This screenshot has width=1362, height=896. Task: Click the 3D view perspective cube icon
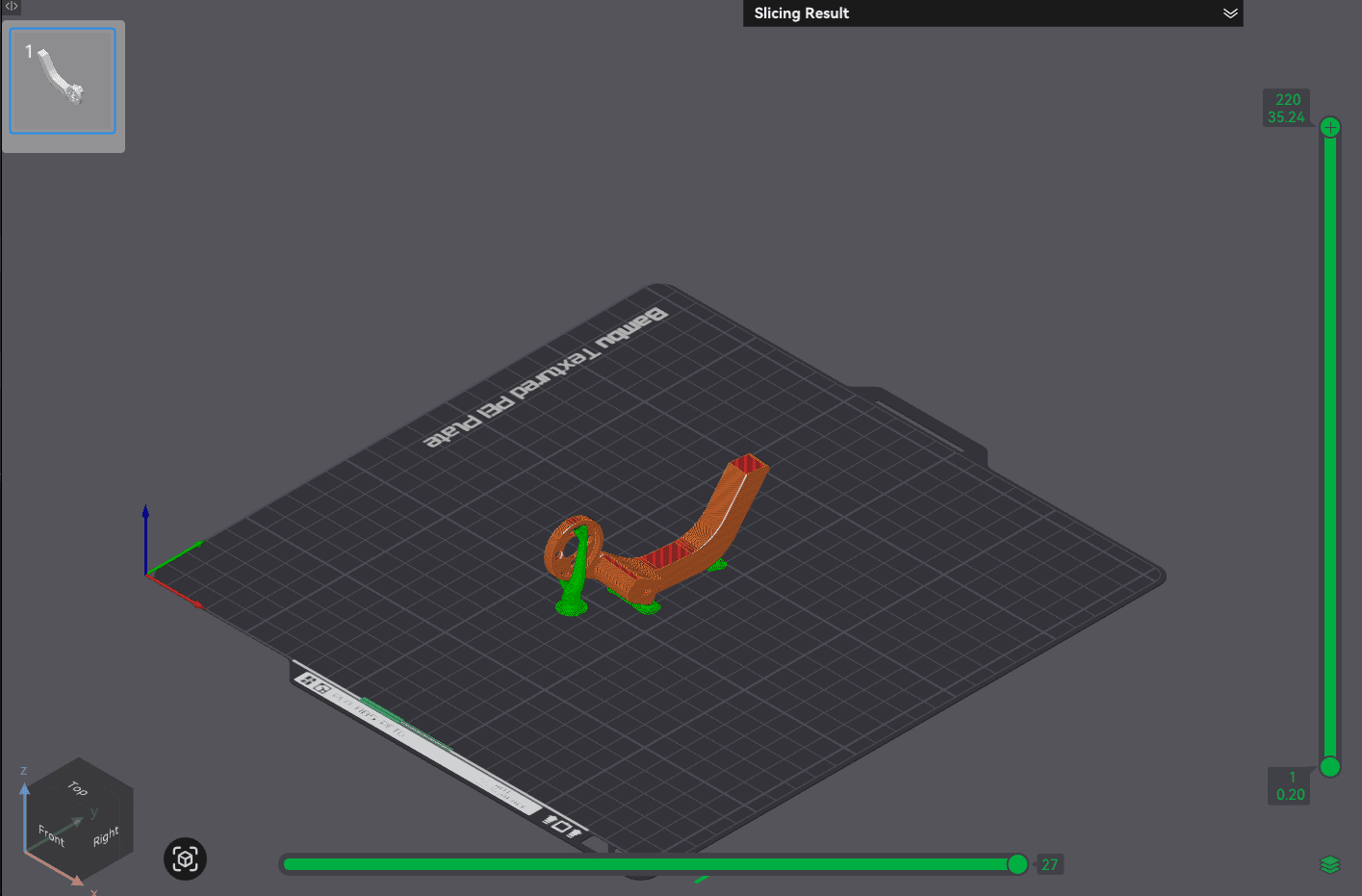tap(186, 858)
